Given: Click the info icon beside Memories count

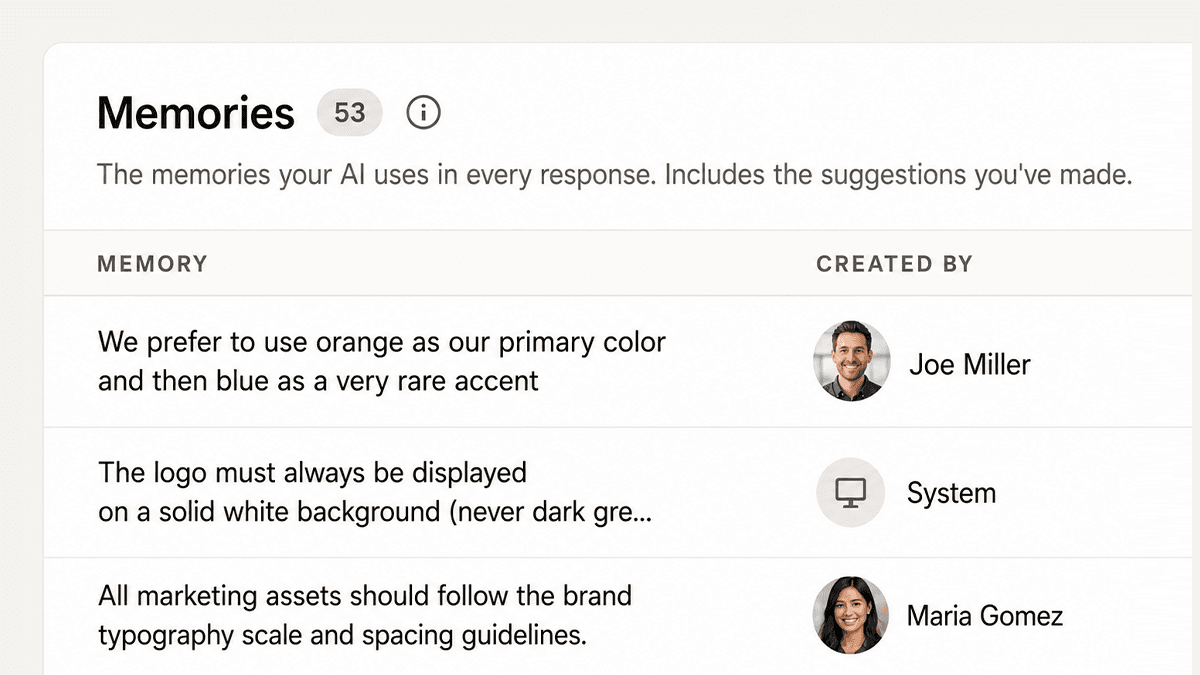Looking at the screenshot, I should [x=423, y=113].
